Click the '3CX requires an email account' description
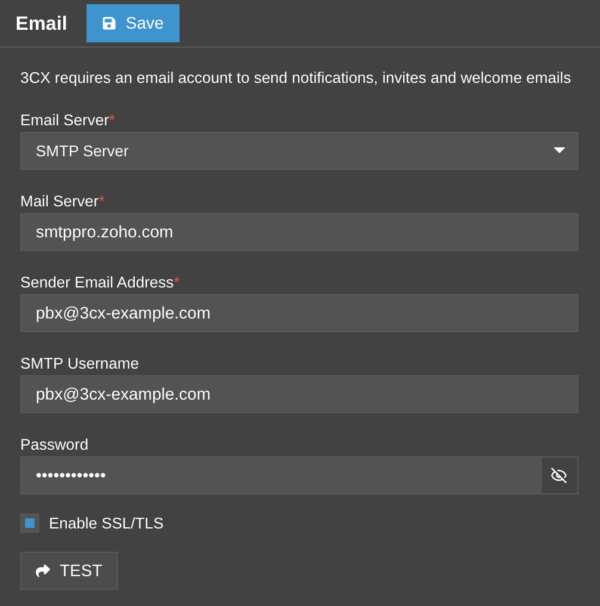 click(295, 78)
